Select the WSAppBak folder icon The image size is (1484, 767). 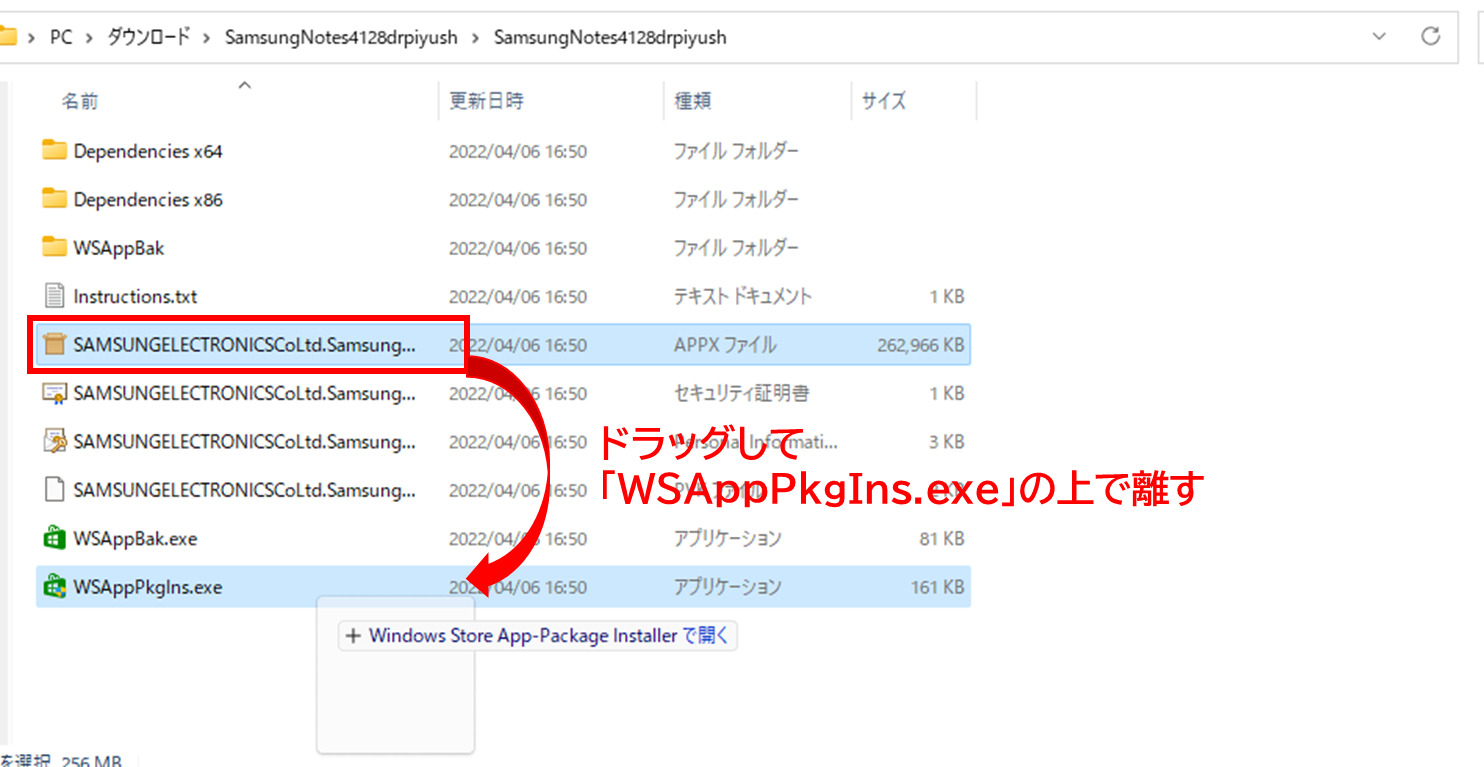tap(54, 247)
